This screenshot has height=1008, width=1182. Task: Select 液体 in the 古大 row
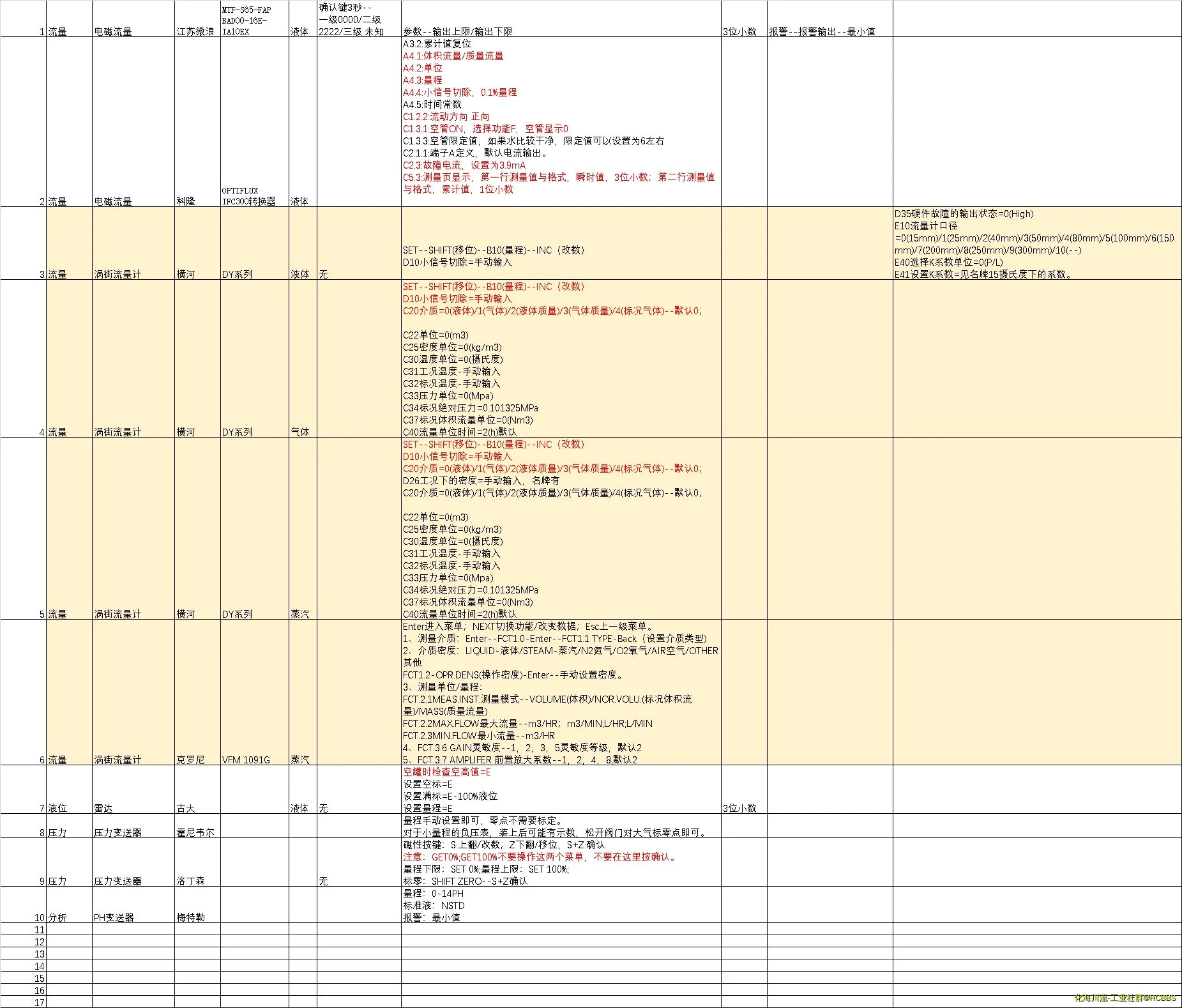tap(303, 790)
